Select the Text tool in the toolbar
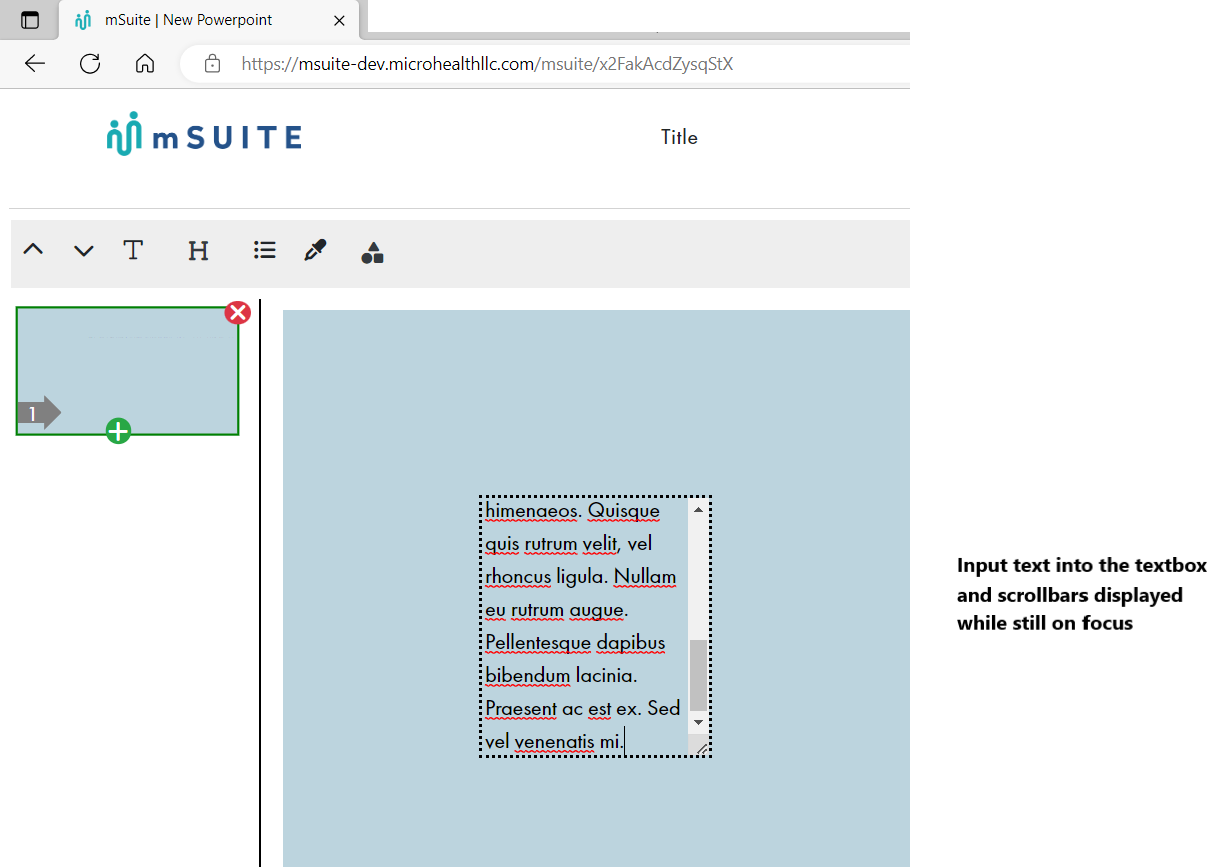Viewport: 1232px width, 868px height. tap(133, 250)
